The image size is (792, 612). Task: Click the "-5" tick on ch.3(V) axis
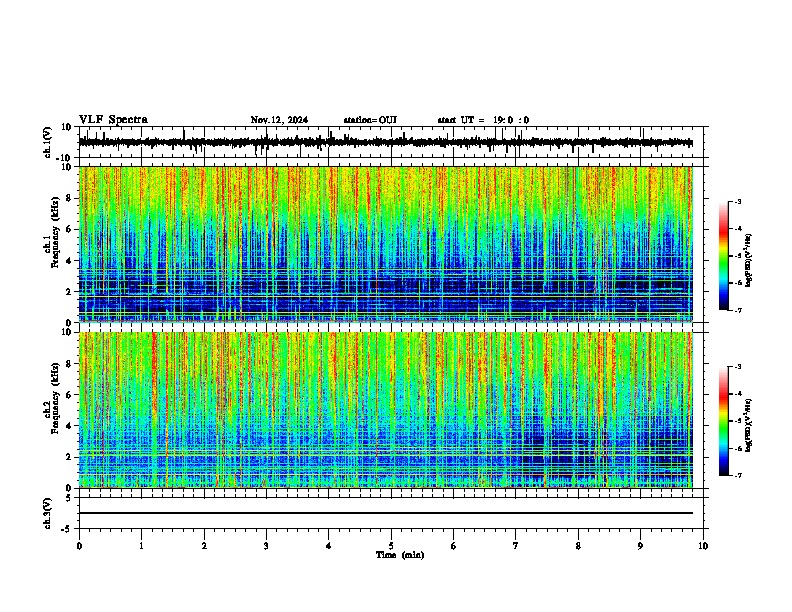point(67,529)
